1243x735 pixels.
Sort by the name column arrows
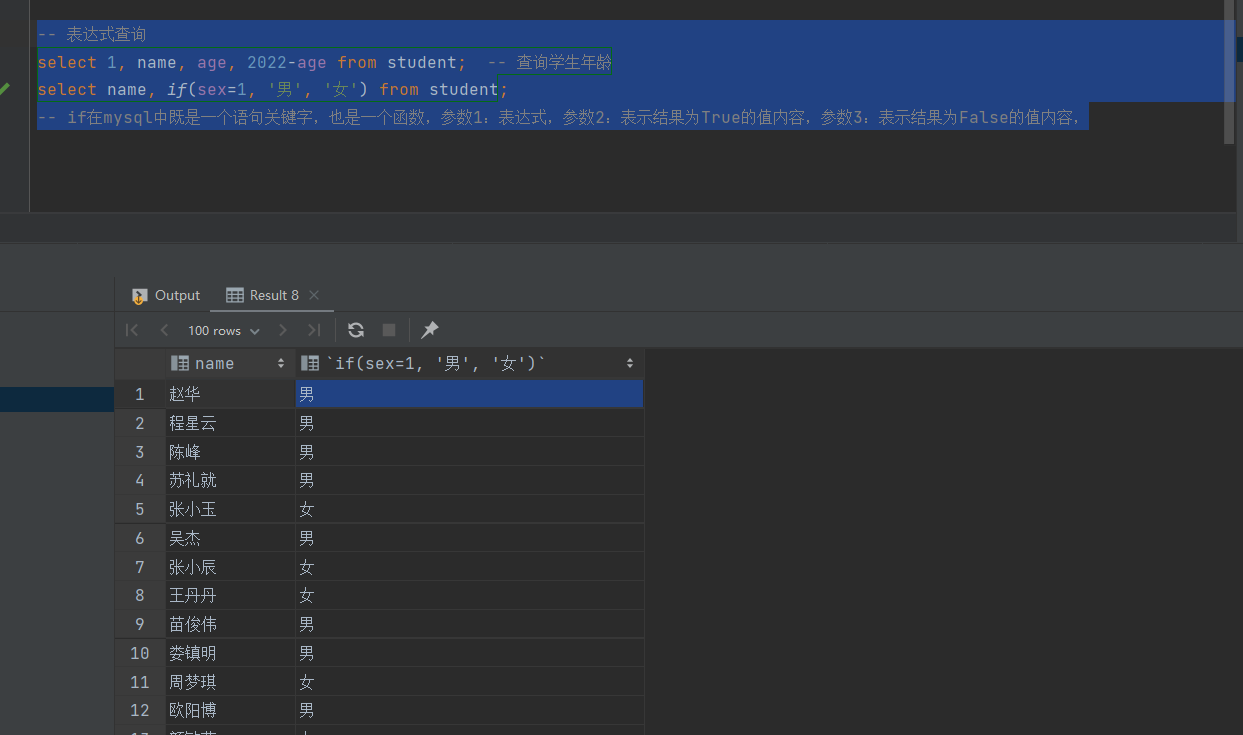(x=281, y=364)
